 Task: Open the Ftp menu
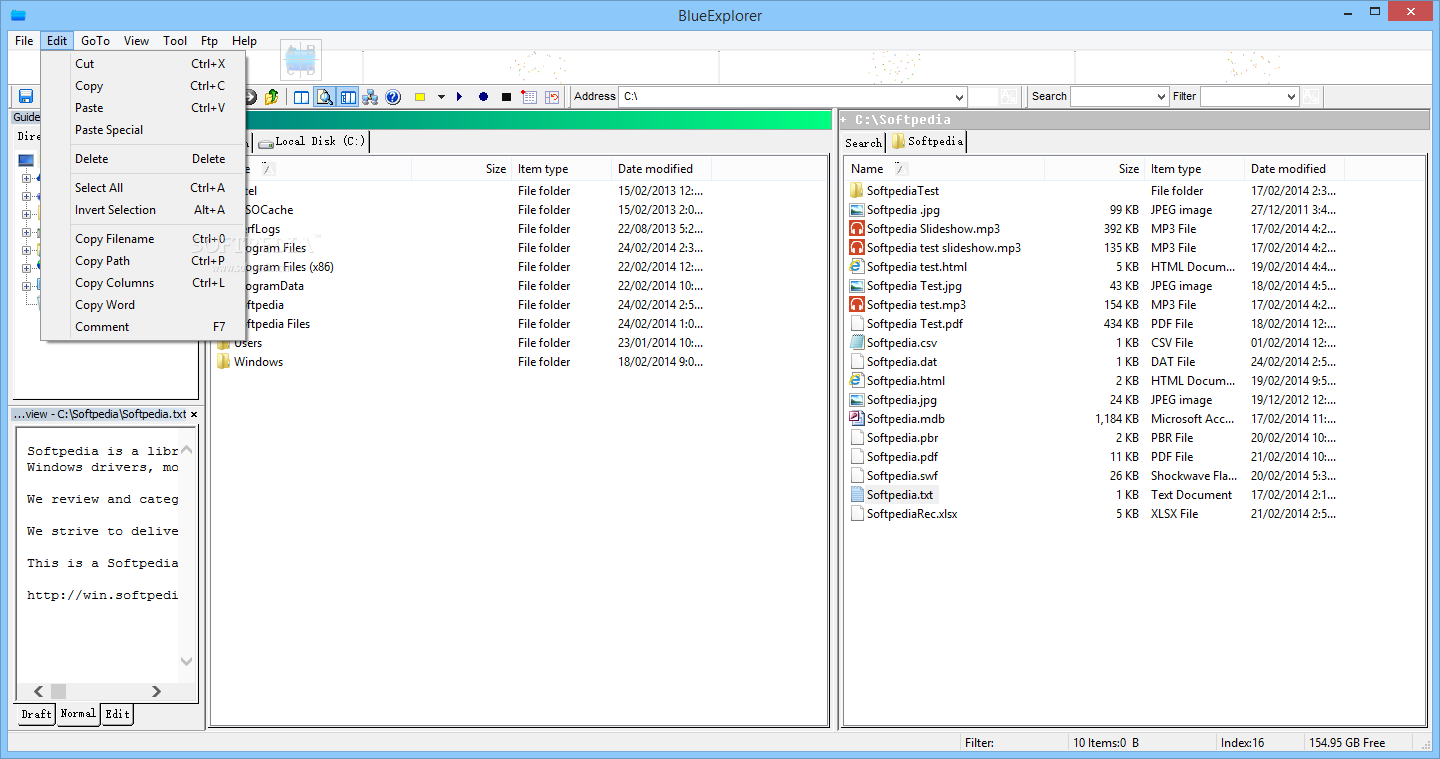[209, 41]
